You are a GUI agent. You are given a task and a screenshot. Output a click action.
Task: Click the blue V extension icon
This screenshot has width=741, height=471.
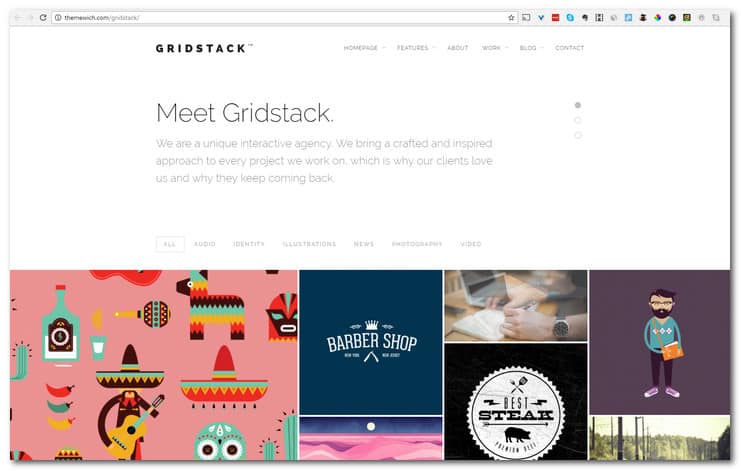(541, 17)
